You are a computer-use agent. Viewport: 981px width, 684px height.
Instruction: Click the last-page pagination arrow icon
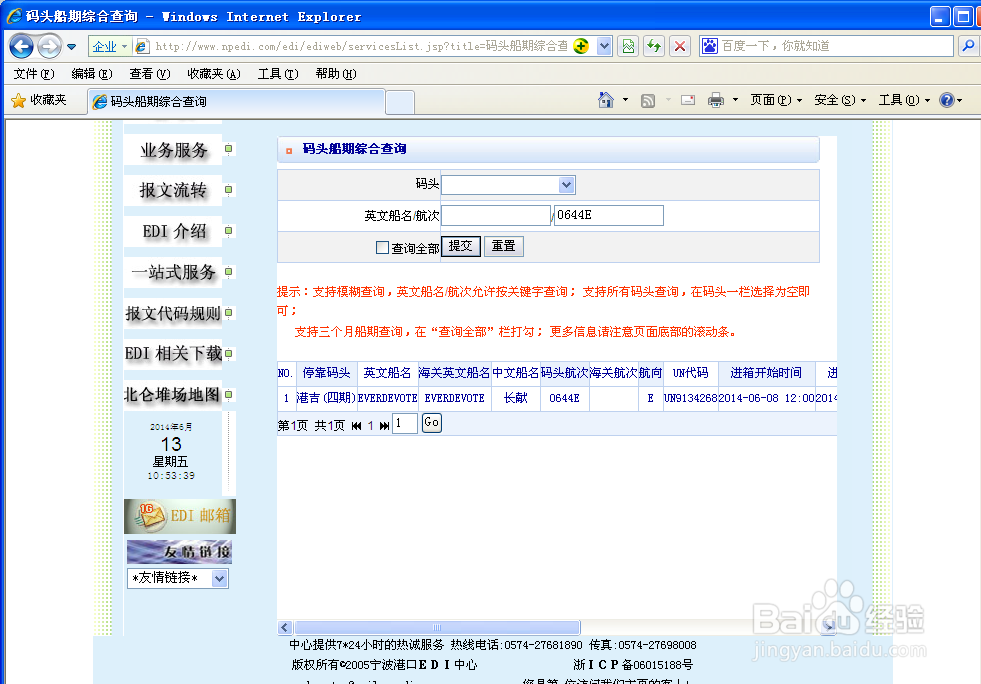(x=384, y=426)
